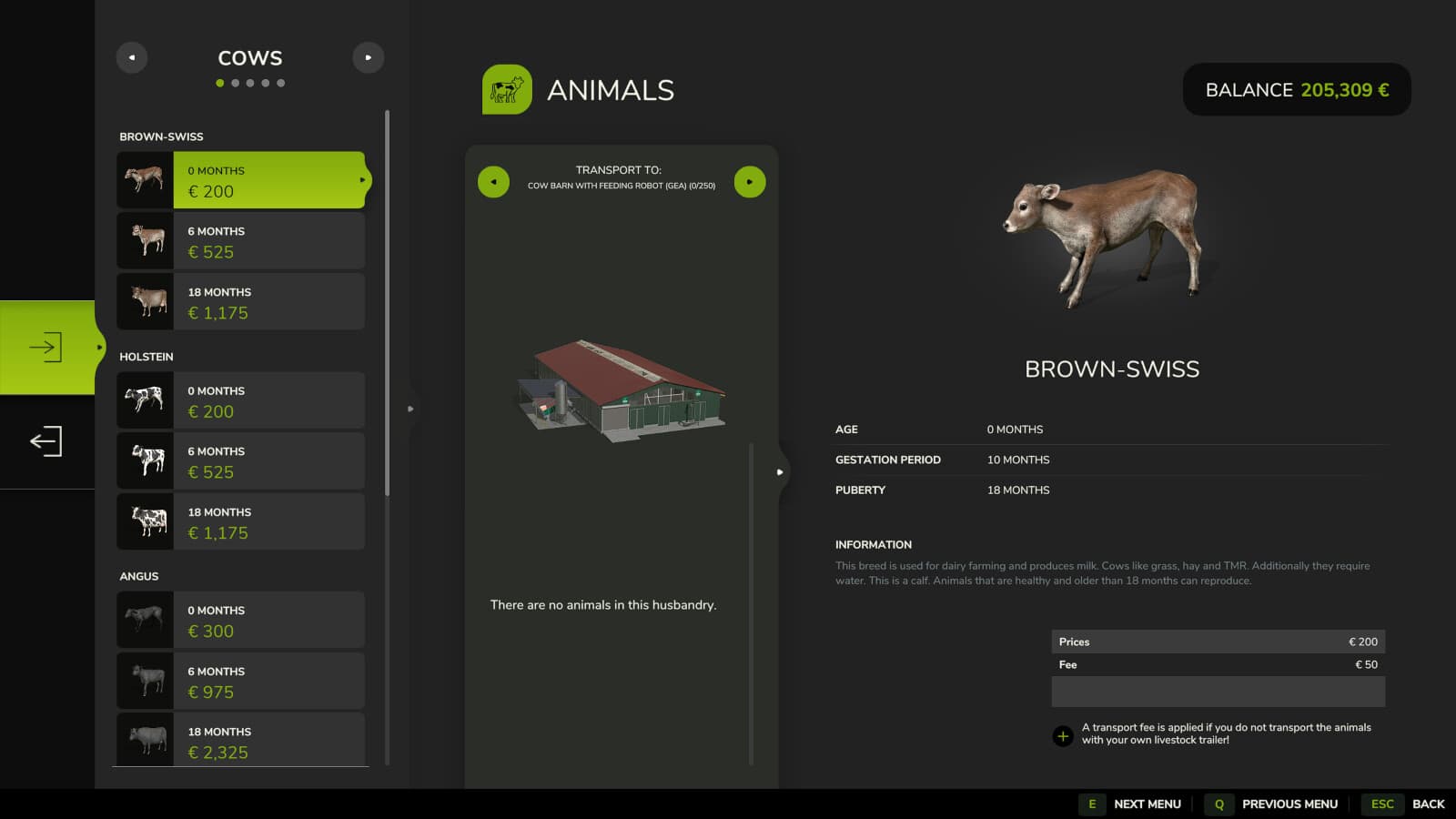1456x819 pixels.
Task: Click small arrow right of husbandry panel
Action: [780, 472]
